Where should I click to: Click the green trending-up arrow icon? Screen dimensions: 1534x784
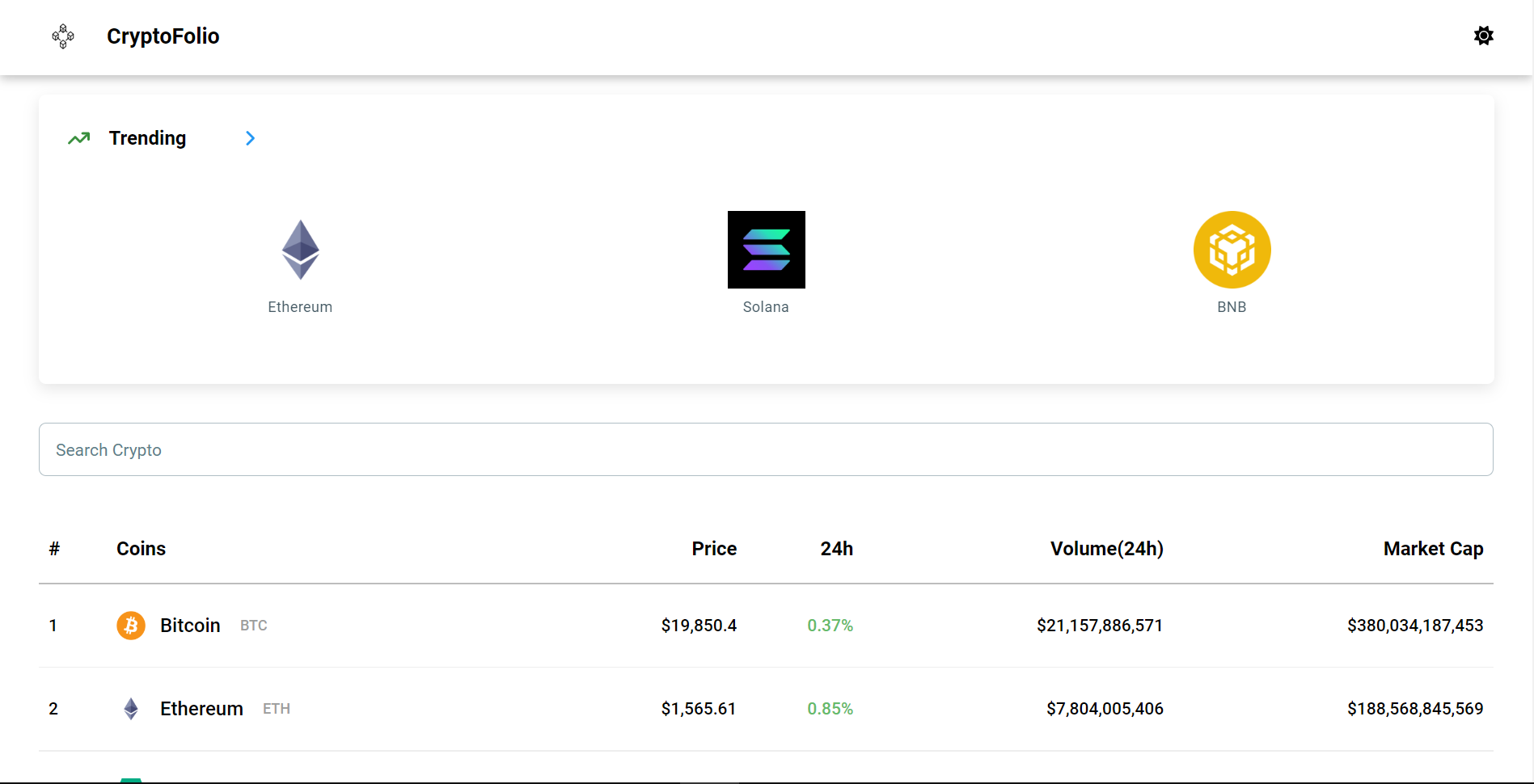(x=78, y=138)
